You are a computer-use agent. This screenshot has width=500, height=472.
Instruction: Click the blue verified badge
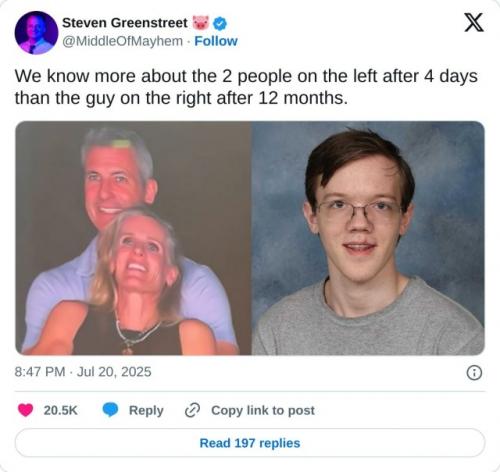[x=220, y=24]
